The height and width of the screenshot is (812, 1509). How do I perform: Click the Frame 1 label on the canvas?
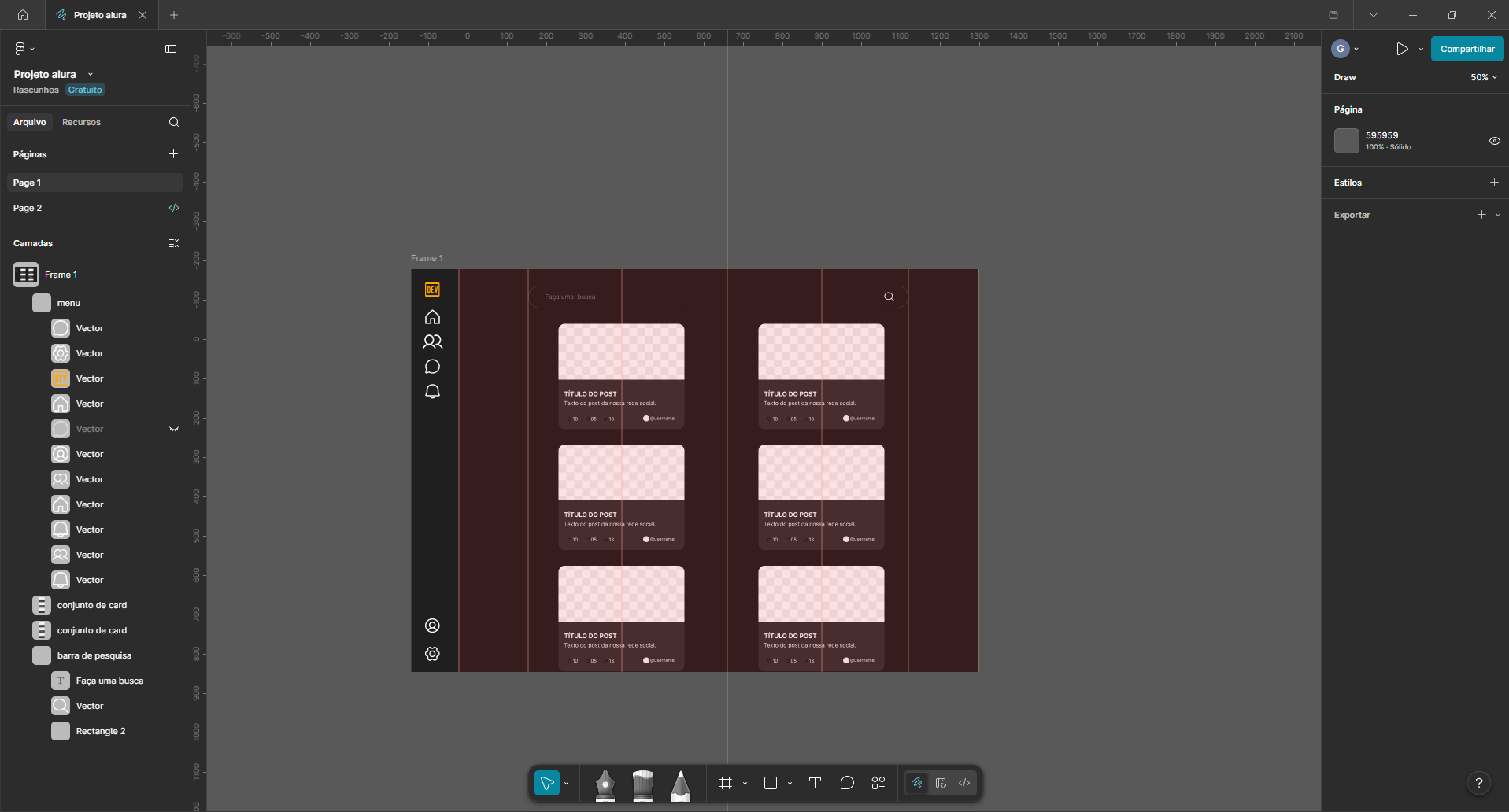coord(427,258)
